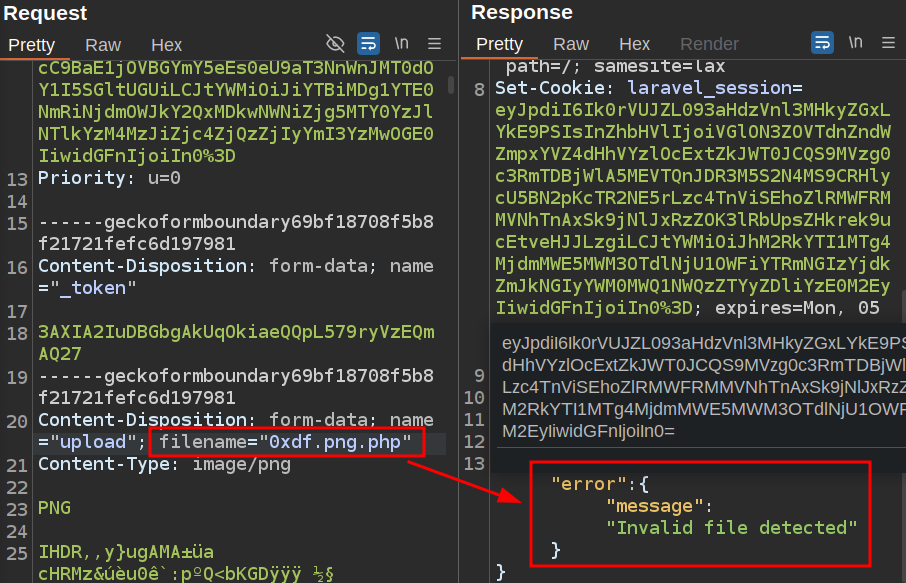Open the Response Hex tab
The image size is (906, 583).
coord(634,45)
